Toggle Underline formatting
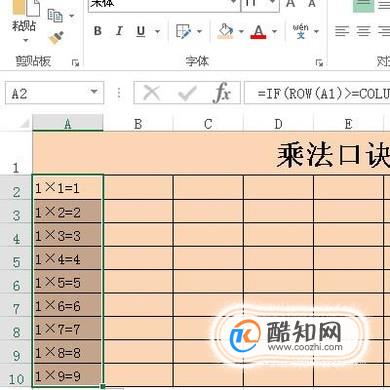The height and width of the screenshot is (390, 390). tap(141, 31)
